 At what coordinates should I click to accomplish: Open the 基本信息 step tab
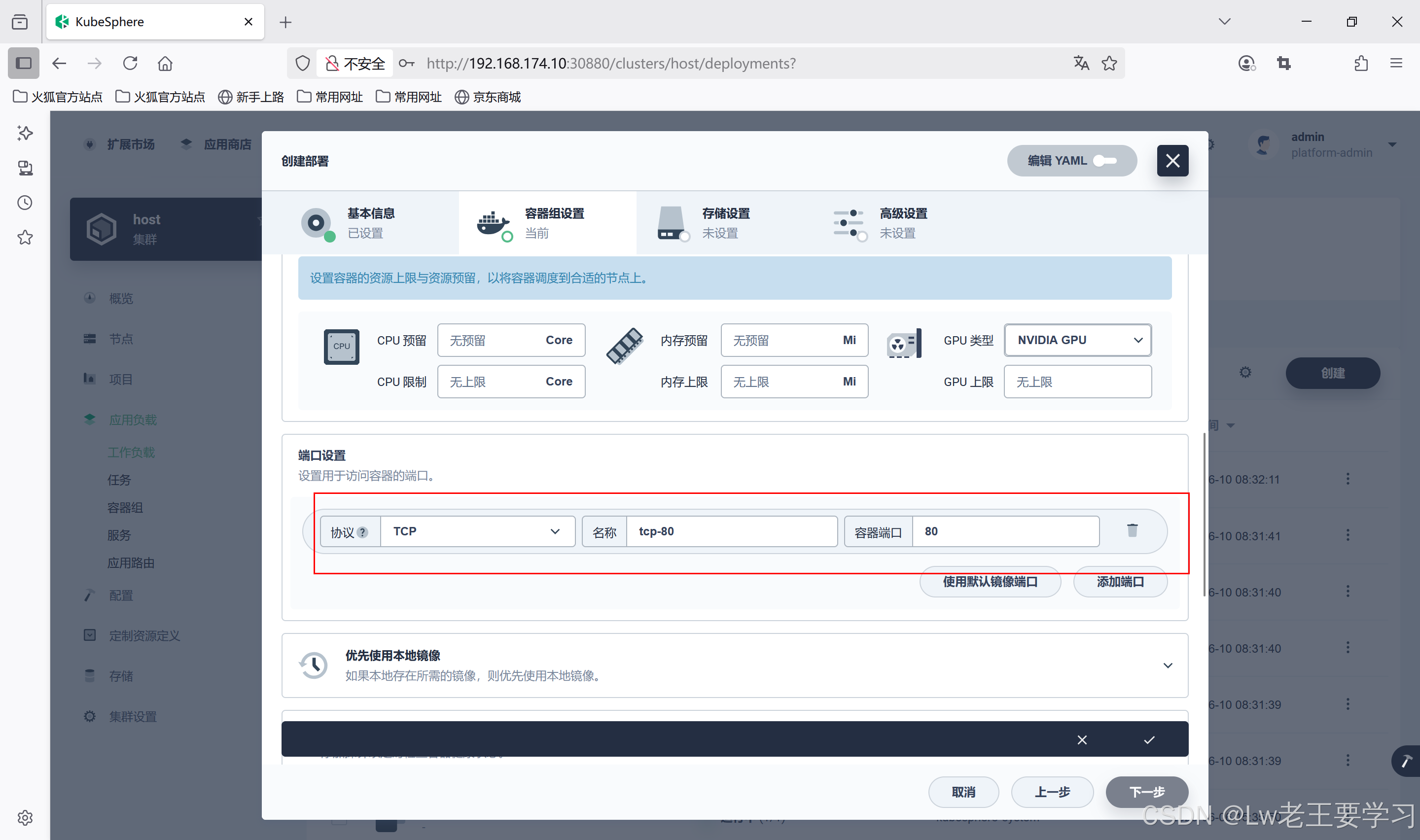360,223
